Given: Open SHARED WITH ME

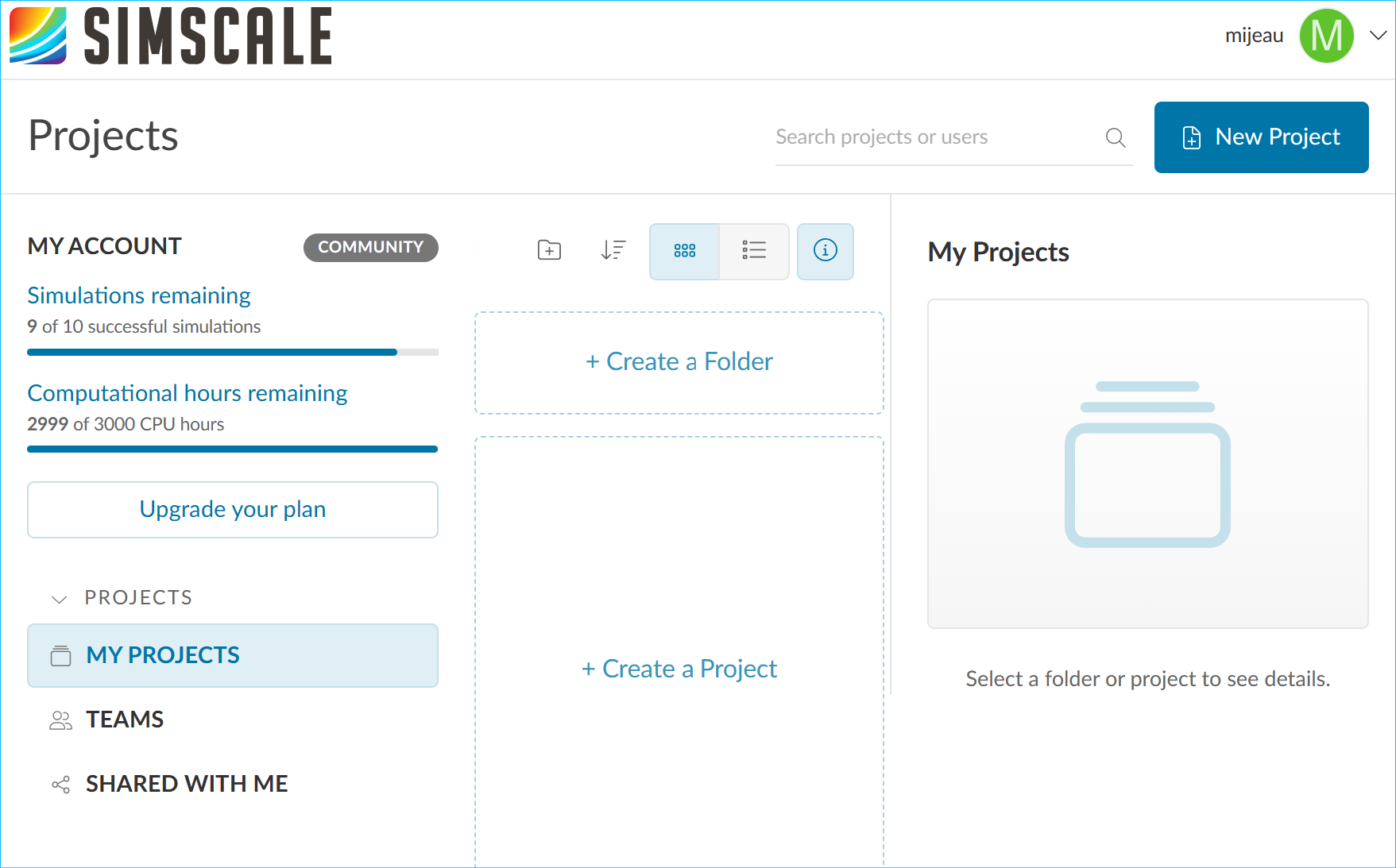Looking at the screenshot, I should click(x=187, y=784).
